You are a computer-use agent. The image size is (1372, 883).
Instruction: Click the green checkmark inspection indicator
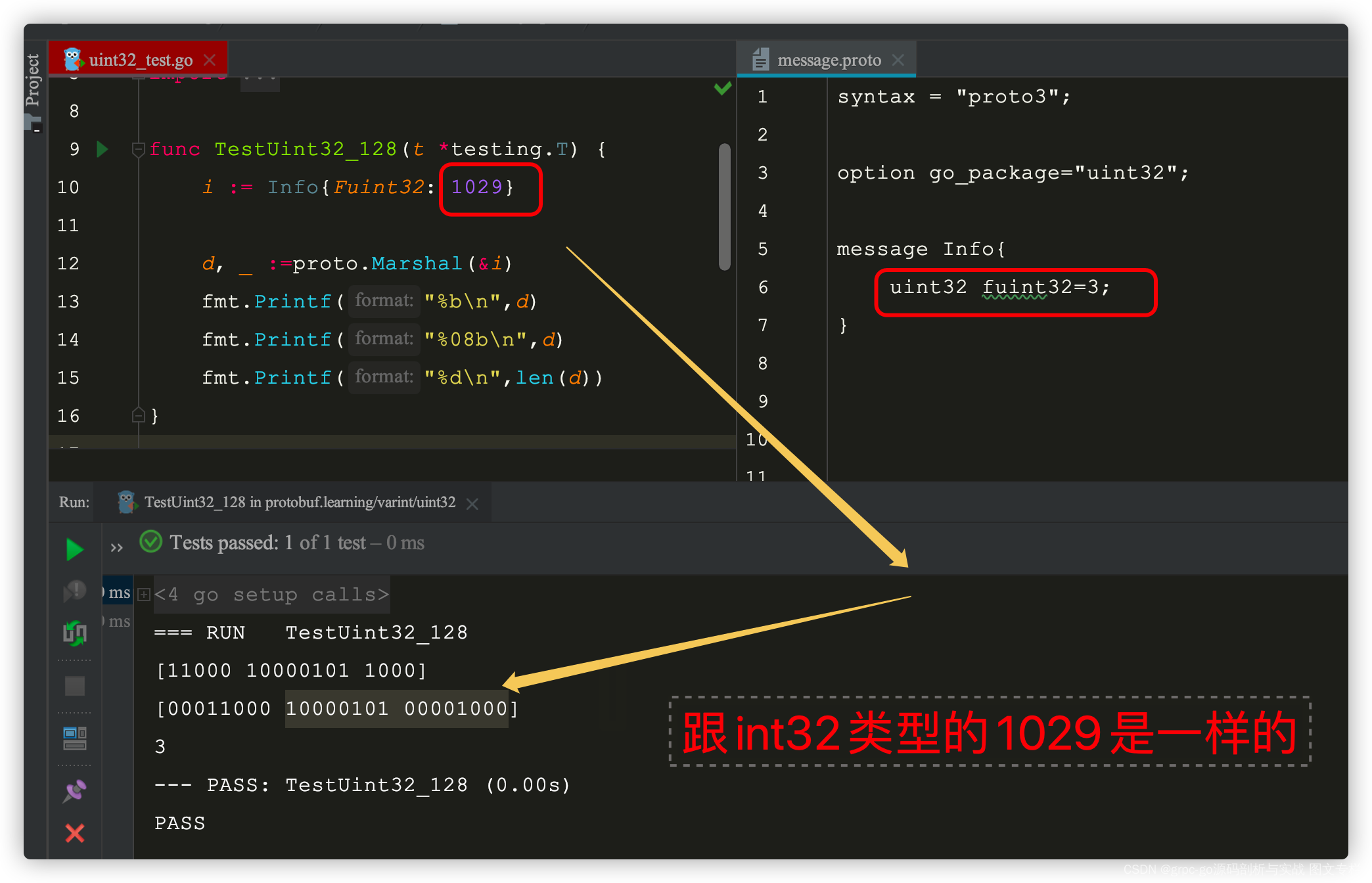[x=723, y=88]
